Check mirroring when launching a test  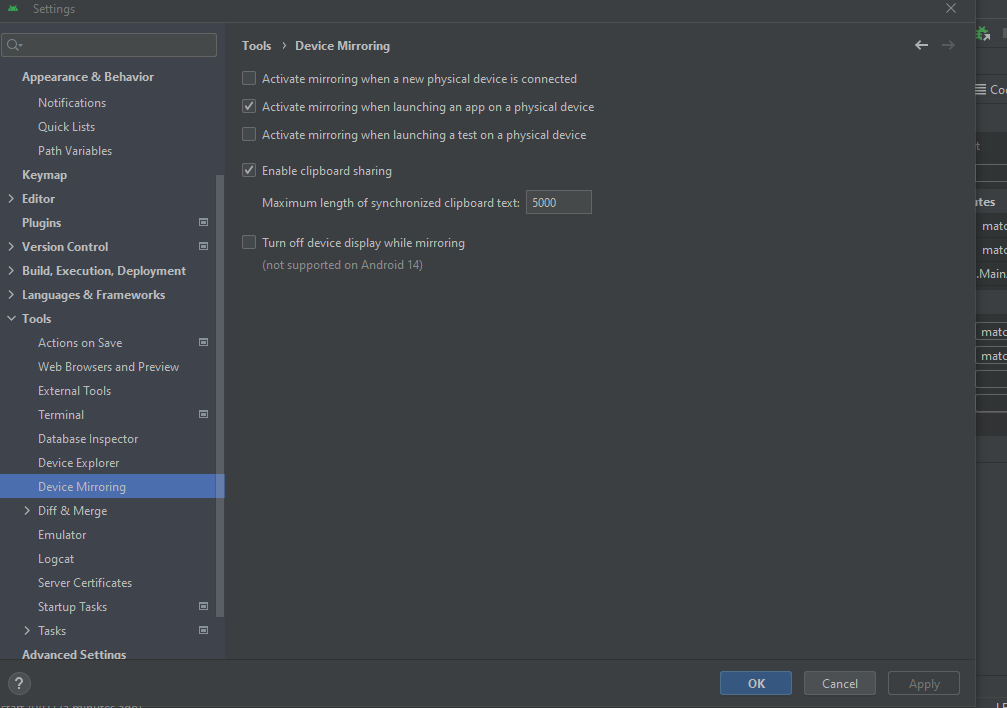(x=249, y=134)
